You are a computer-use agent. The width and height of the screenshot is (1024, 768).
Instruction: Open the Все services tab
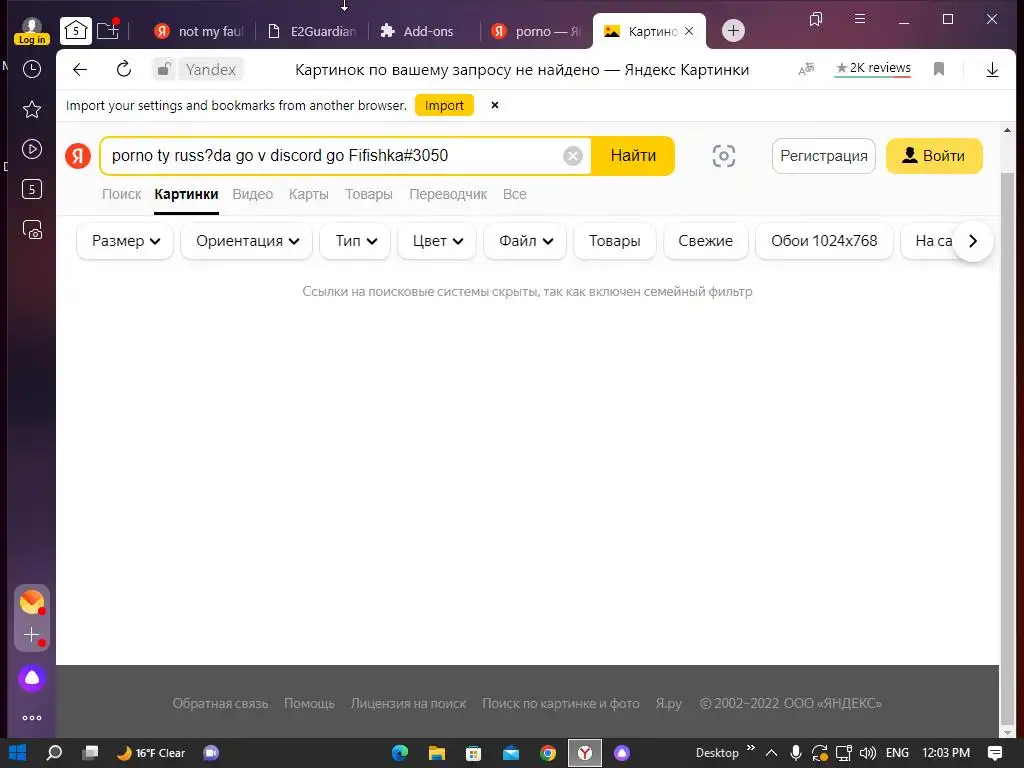[515, 194]
